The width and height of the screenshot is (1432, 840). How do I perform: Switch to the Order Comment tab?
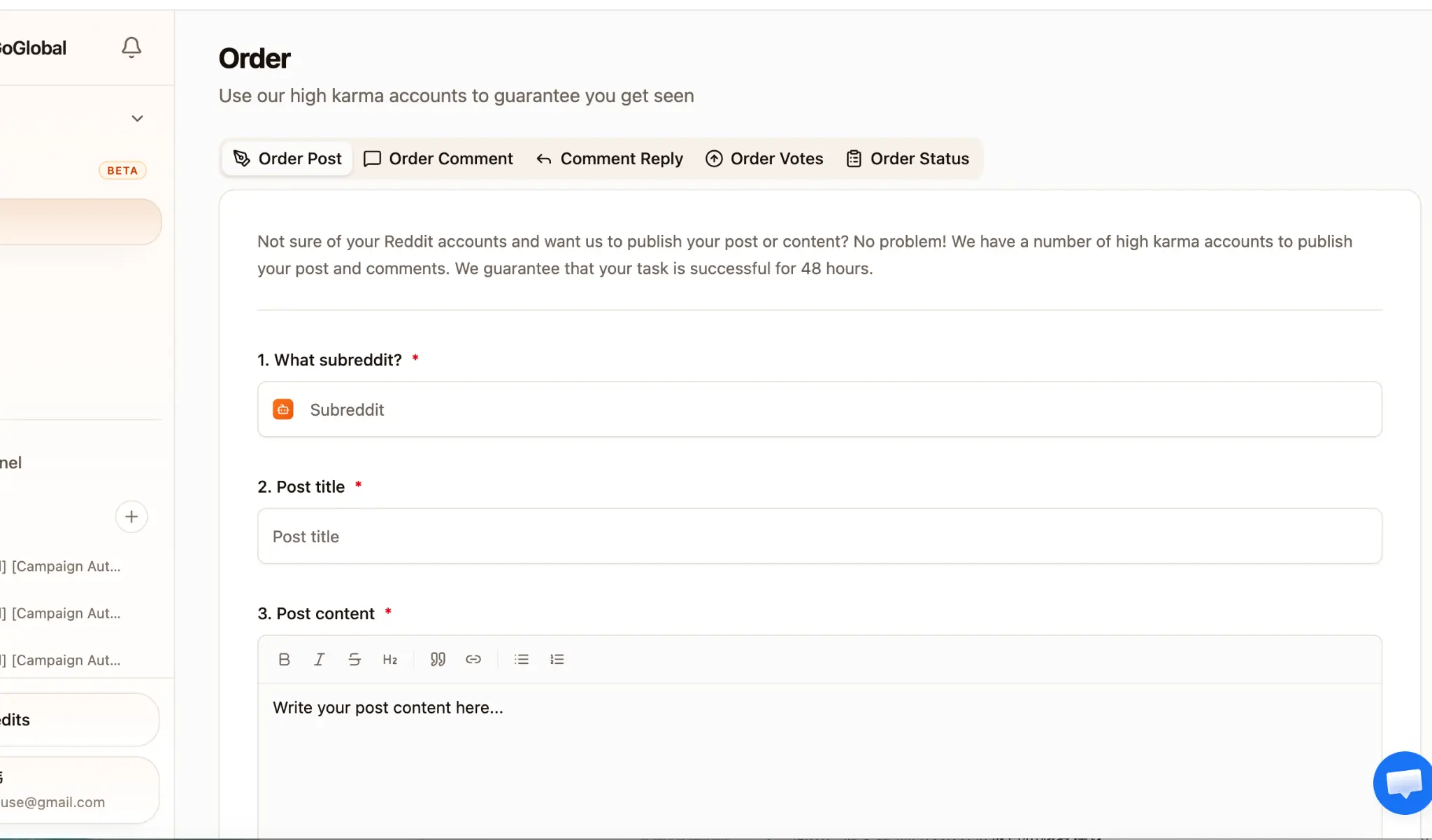point(438,159)
